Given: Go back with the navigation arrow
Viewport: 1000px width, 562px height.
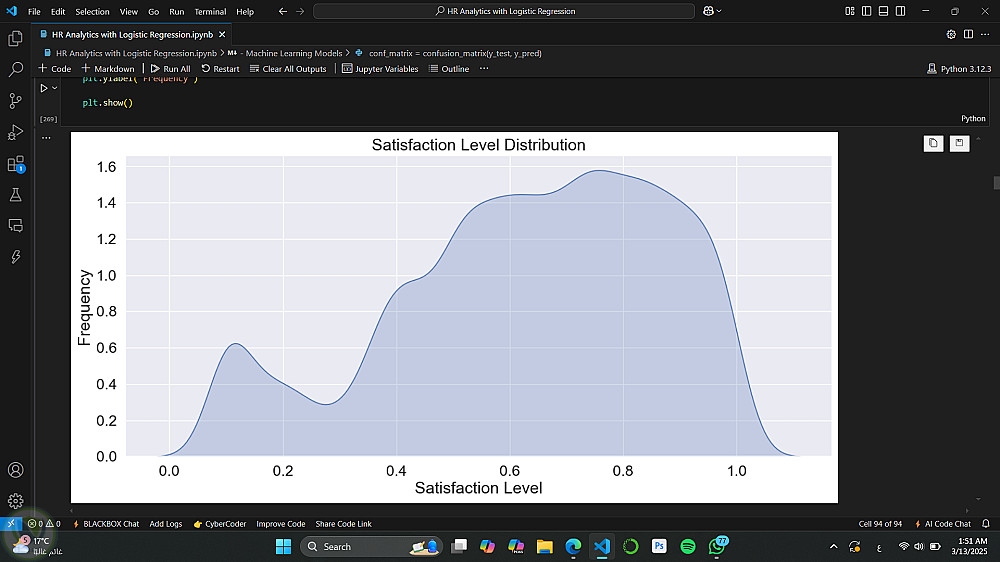Looking at the screenshot, I should click(x=283, y=11).
